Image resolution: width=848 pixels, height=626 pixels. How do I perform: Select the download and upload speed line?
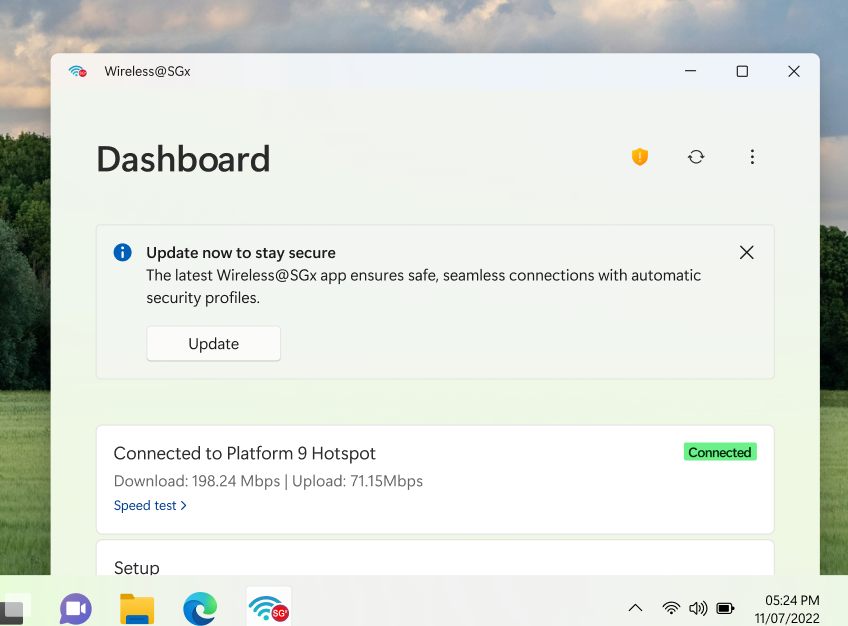click(x=268, y=481)
